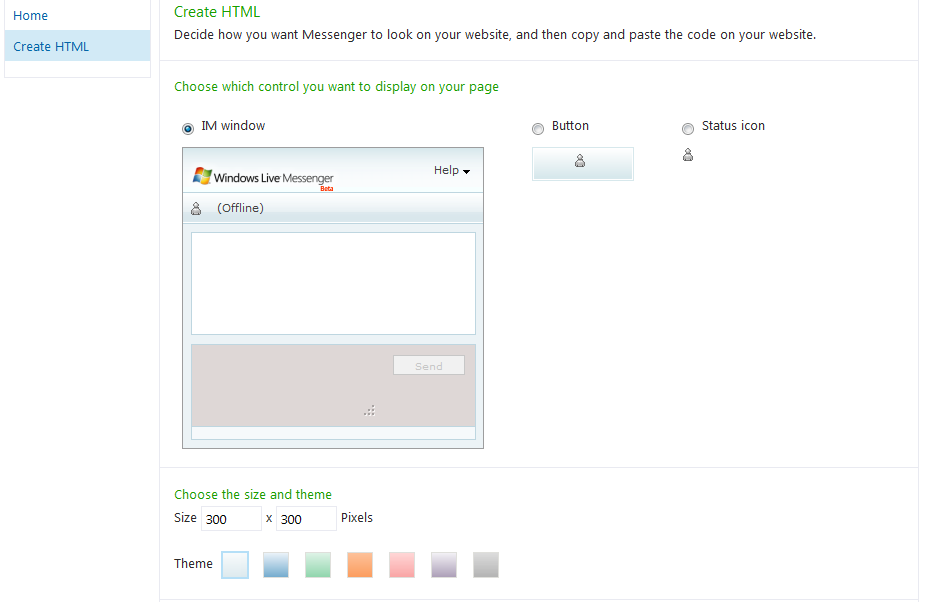Open Create HTML in the sidebar
The height and width of the screenshot is (602, 927).
[x=51, y=46]
